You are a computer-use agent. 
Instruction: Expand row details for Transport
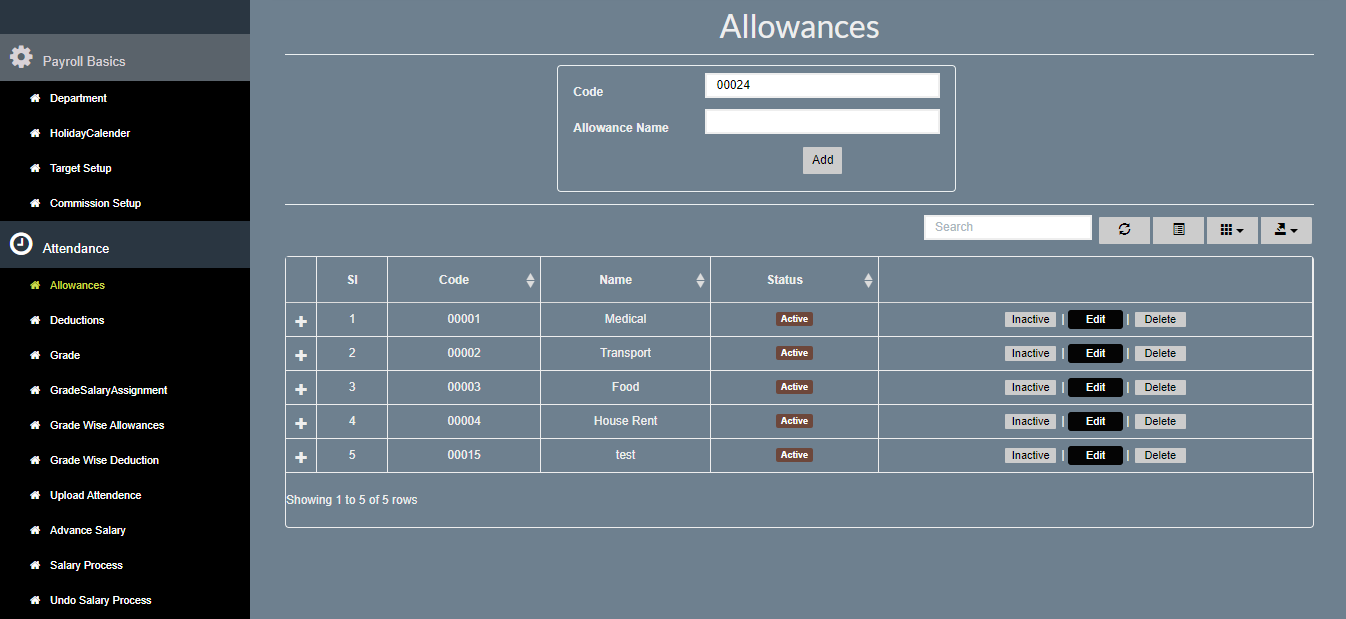[301, 355]
